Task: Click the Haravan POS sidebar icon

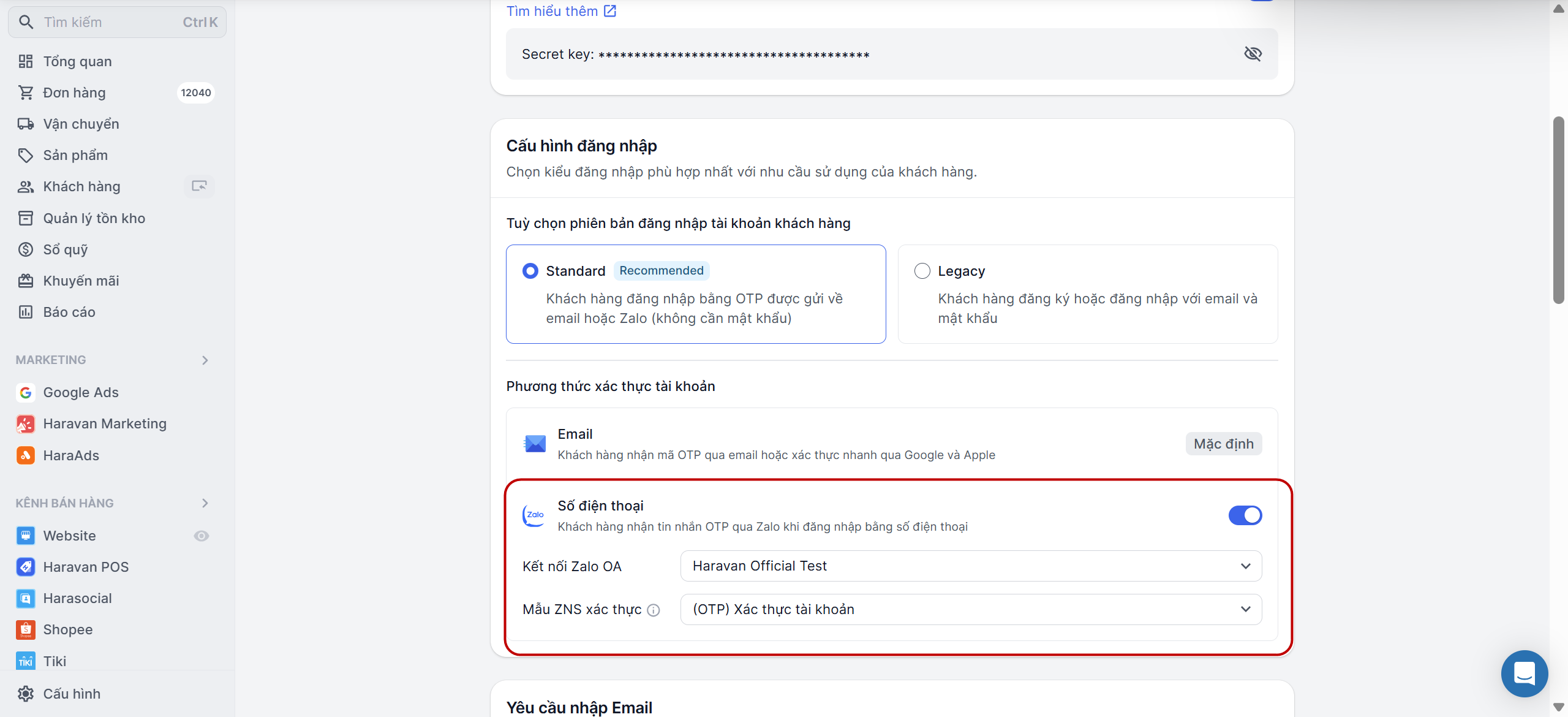Action: pyautogui.click(x=26, y=567)
